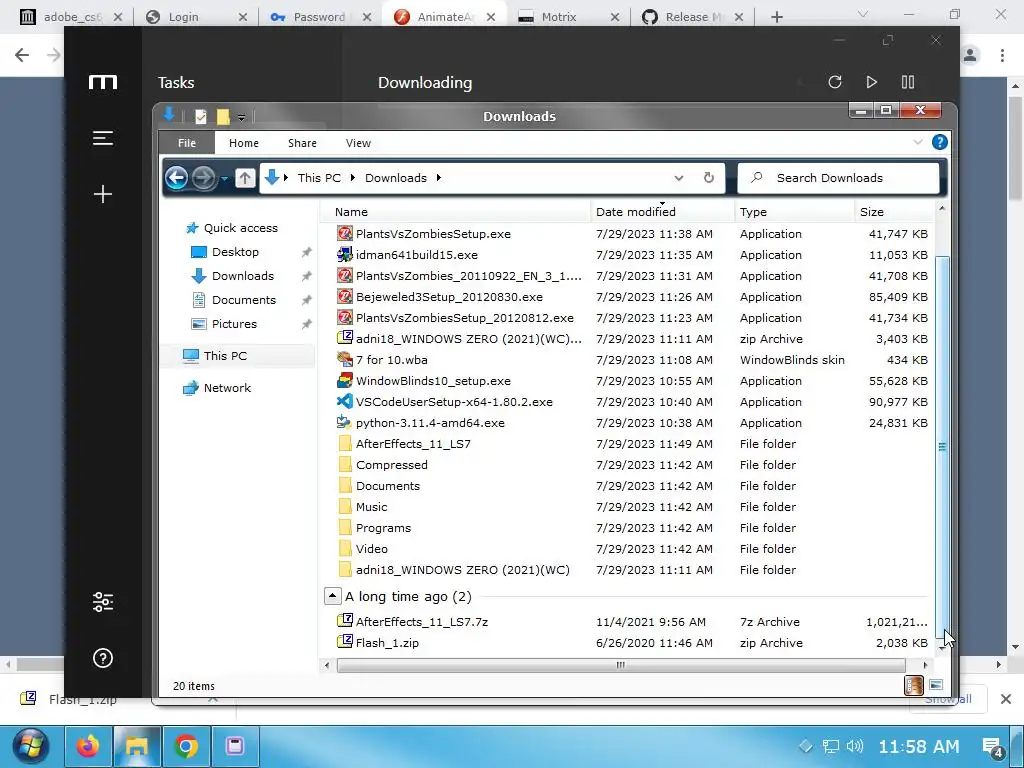
Task: Open Firefox from the taskbar
Action: click(88, 746)
